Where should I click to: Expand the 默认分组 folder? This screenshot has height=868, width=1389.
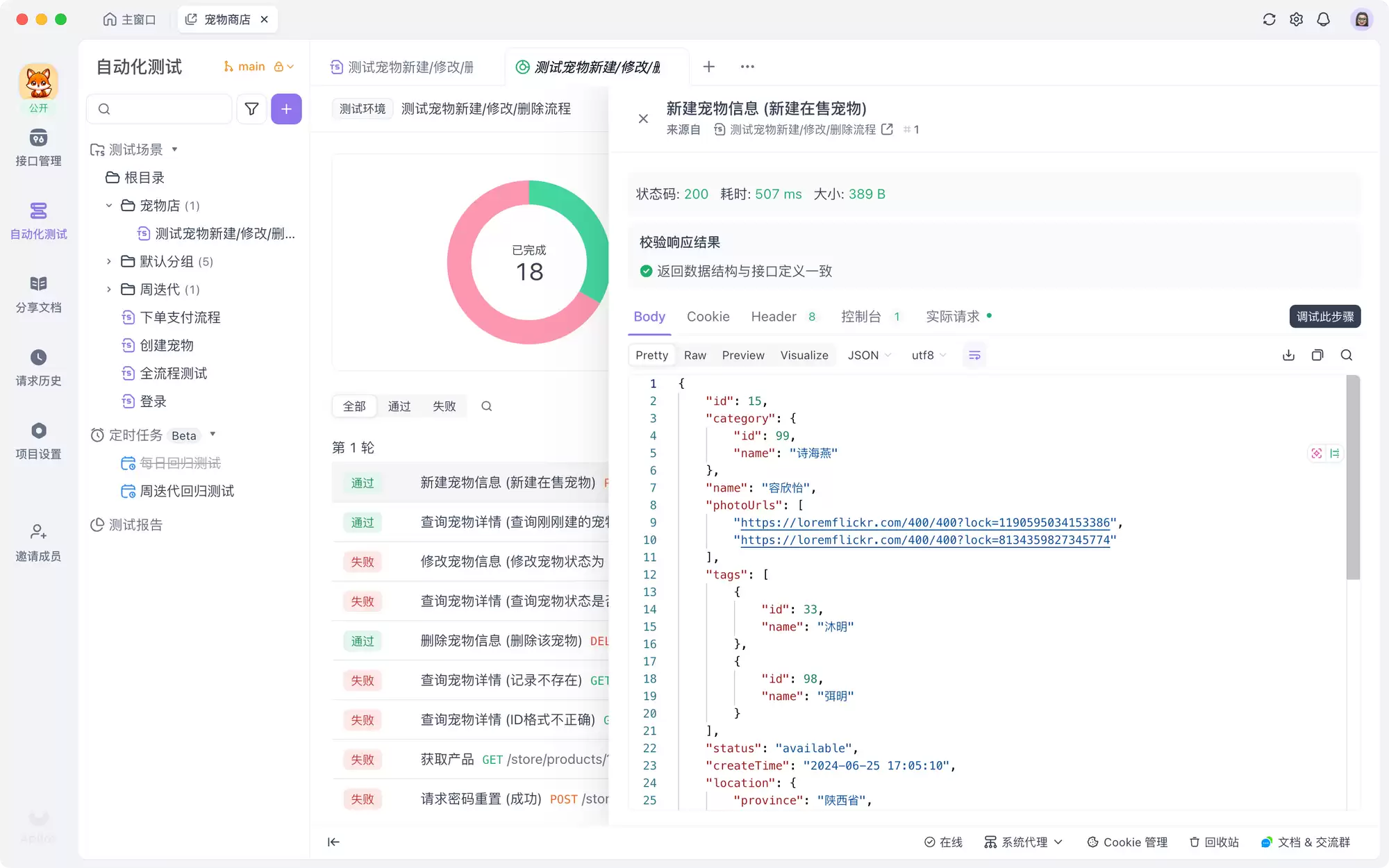(108, 261)
